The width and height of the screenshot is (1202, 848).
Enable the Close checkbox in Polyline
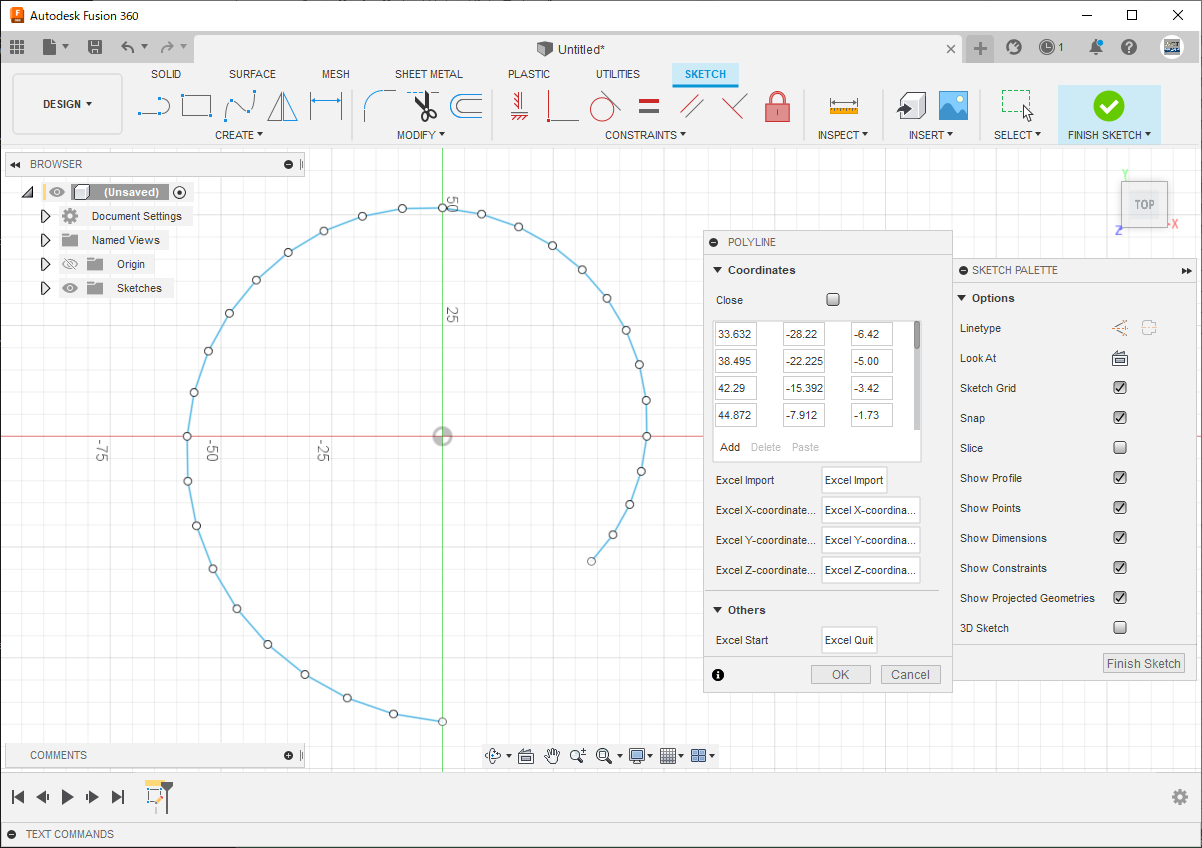[833, 300]
